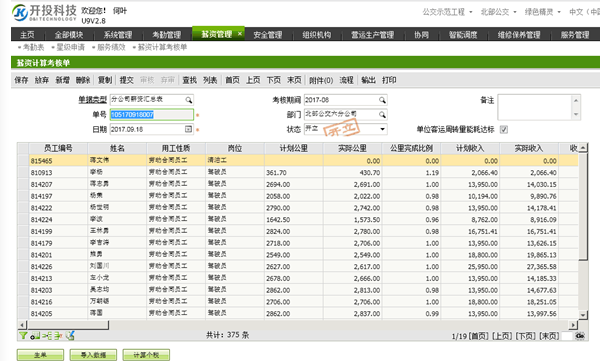Open the 薪资计算考核单 submenu link
606x361 pixels.
[x=162, y=47]
